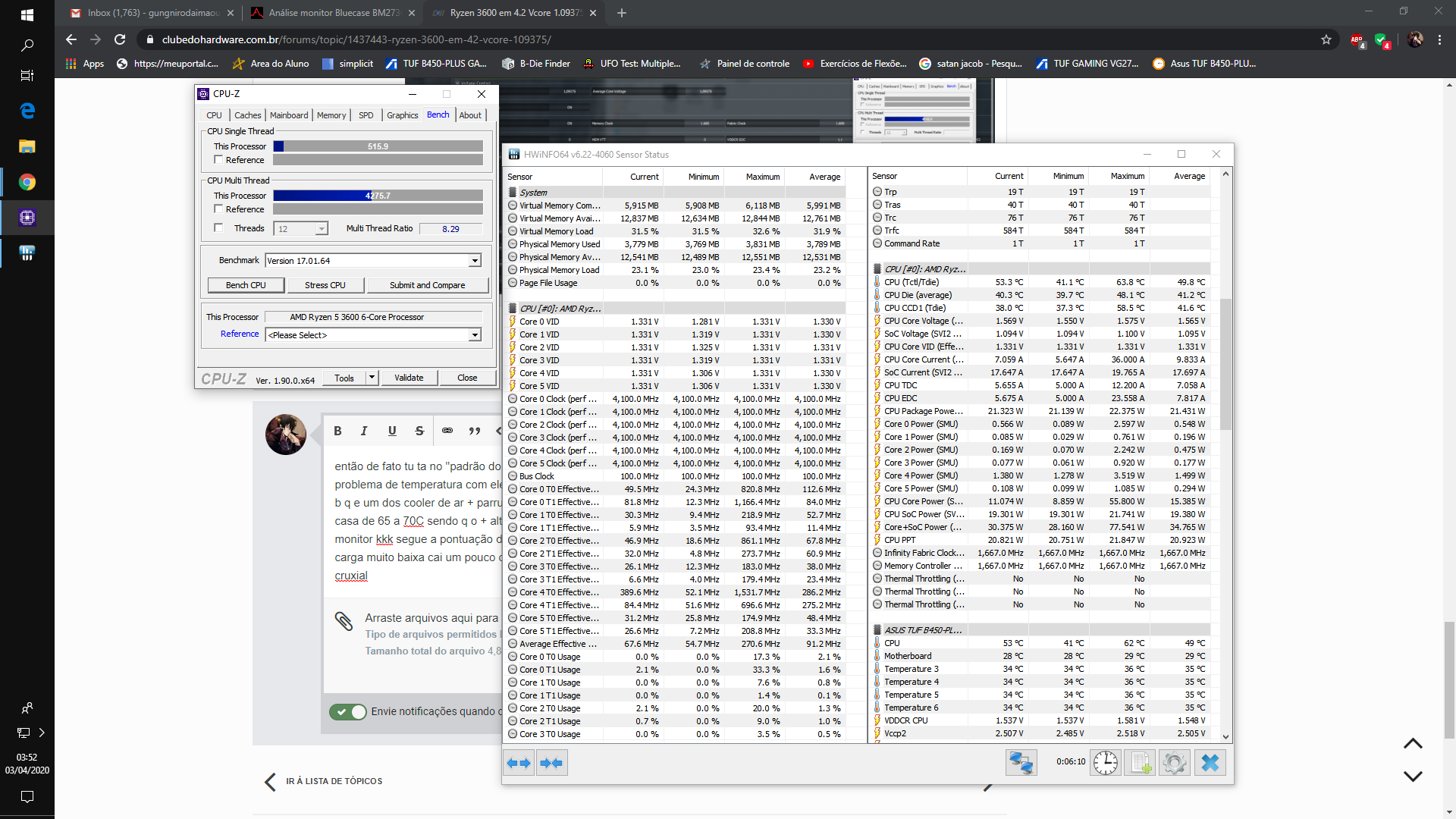Viewport: 1456px width, 819px height.
Task: Click scroll-up arrow of HWiNFO right sensor panel
Action: [x=1225, y=175]
